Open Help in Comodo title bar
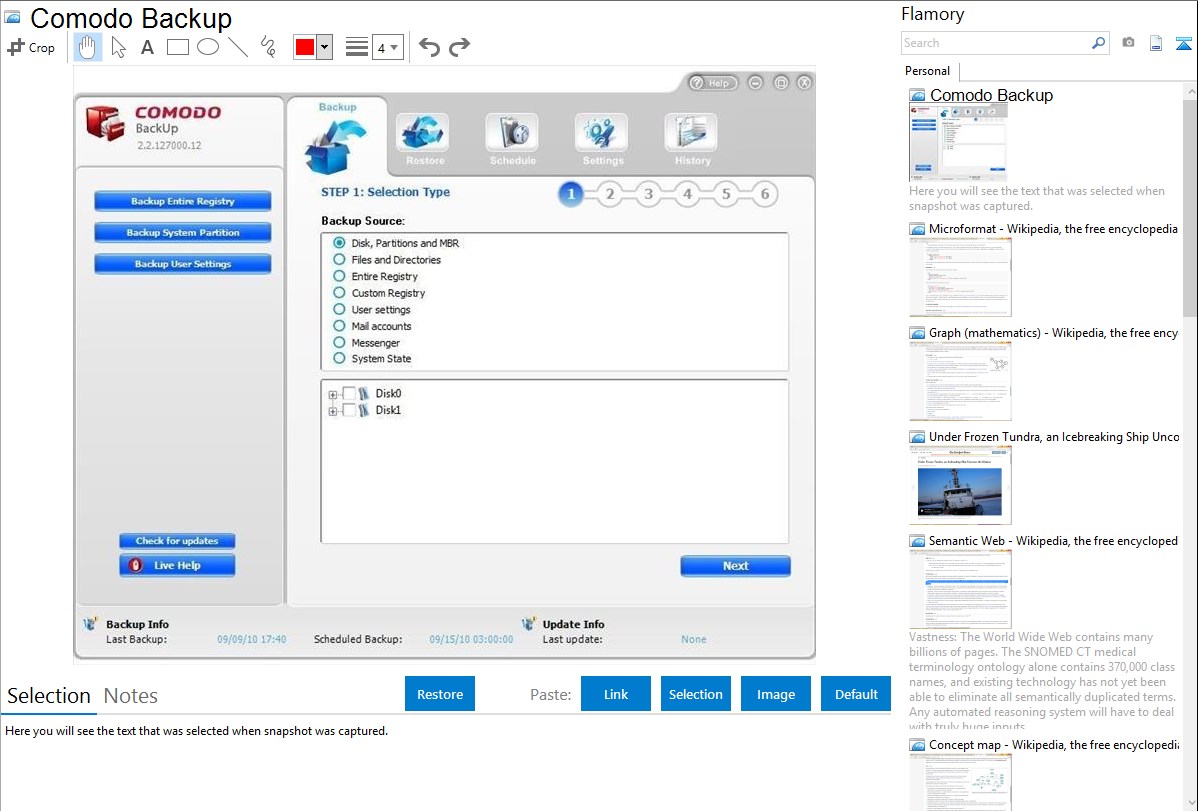Screen dimensions: 1198x811 [x=713, y=83]
